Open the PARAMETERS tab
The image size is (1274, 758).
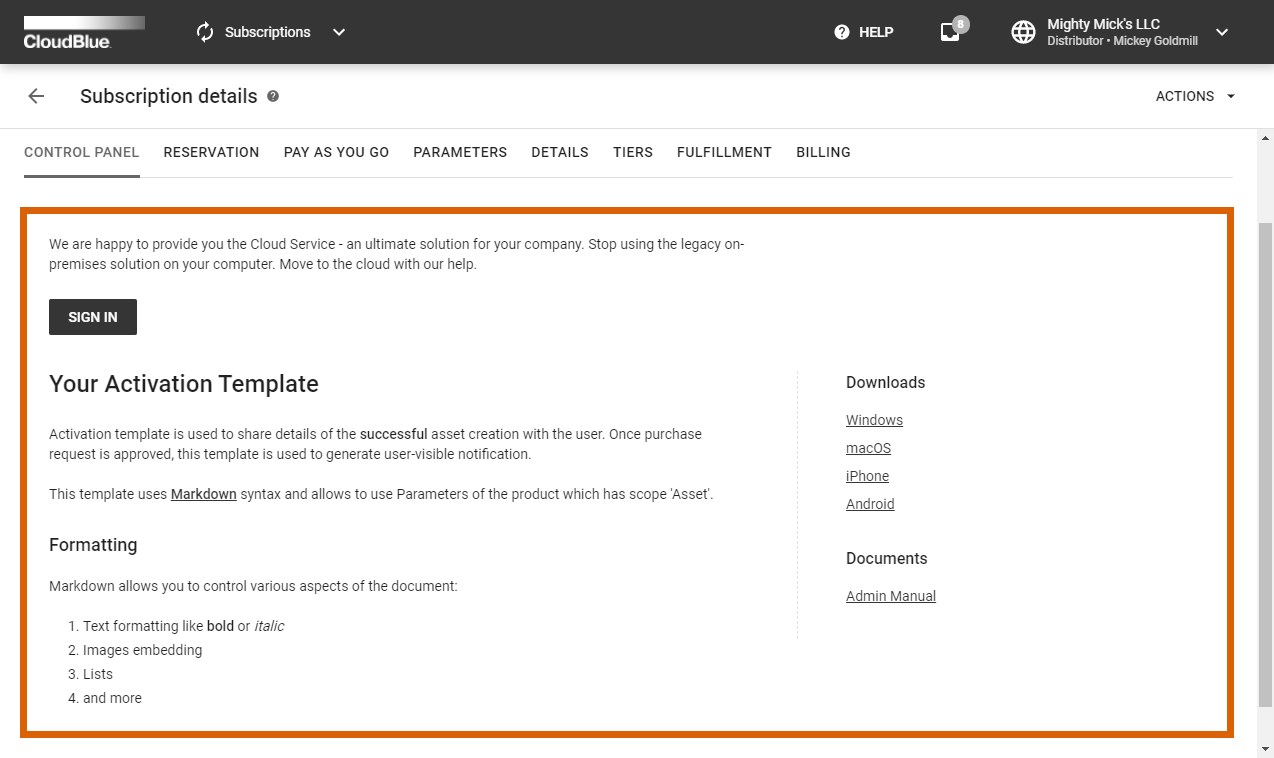[460, 152]
